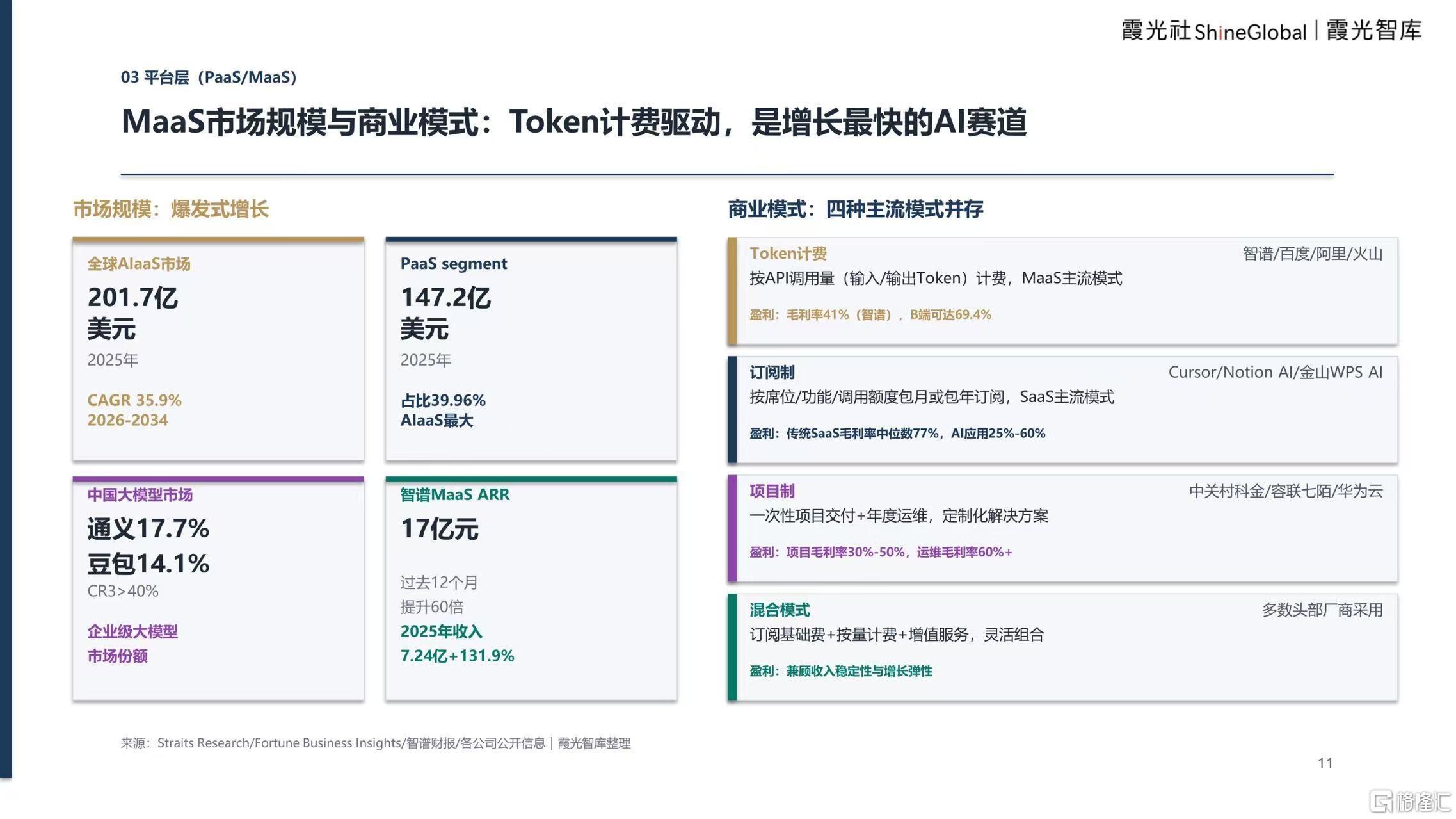Click the figure 豆包14.1%
This screenshot has height=819, width=1456.
coord(148,564)
